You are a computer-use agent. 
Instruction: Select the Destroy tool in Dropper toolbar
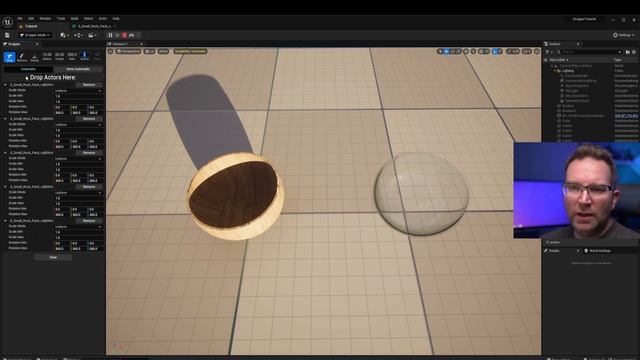click(x=35, y=57)
